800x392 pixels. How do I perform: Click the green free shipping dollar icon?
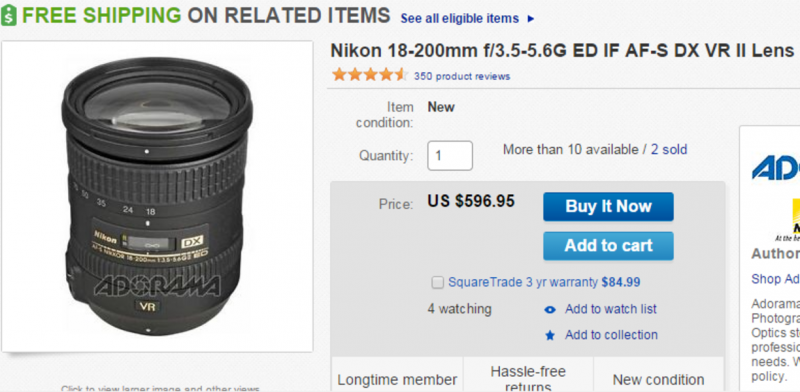coord(9,16)
